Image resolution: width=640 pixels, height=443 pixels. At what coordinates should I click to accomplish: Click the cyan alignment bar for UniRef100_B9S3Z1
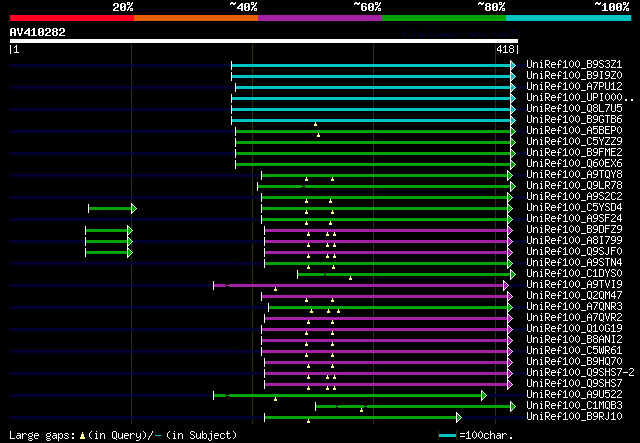pyautogui.click(x=371, y=65)
